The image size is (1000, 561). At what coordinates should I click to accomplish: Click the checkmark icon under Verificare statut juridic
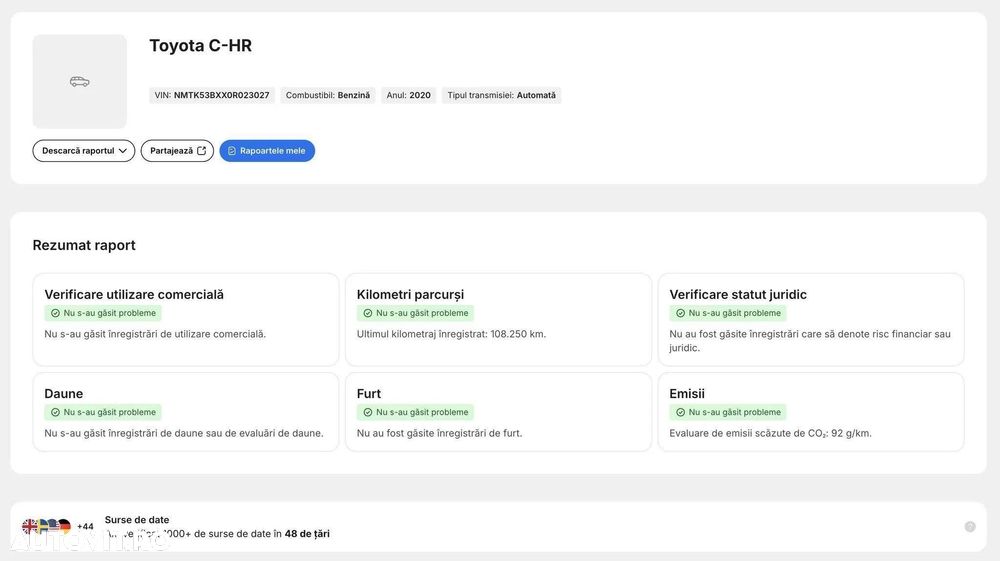coord(680,313)
